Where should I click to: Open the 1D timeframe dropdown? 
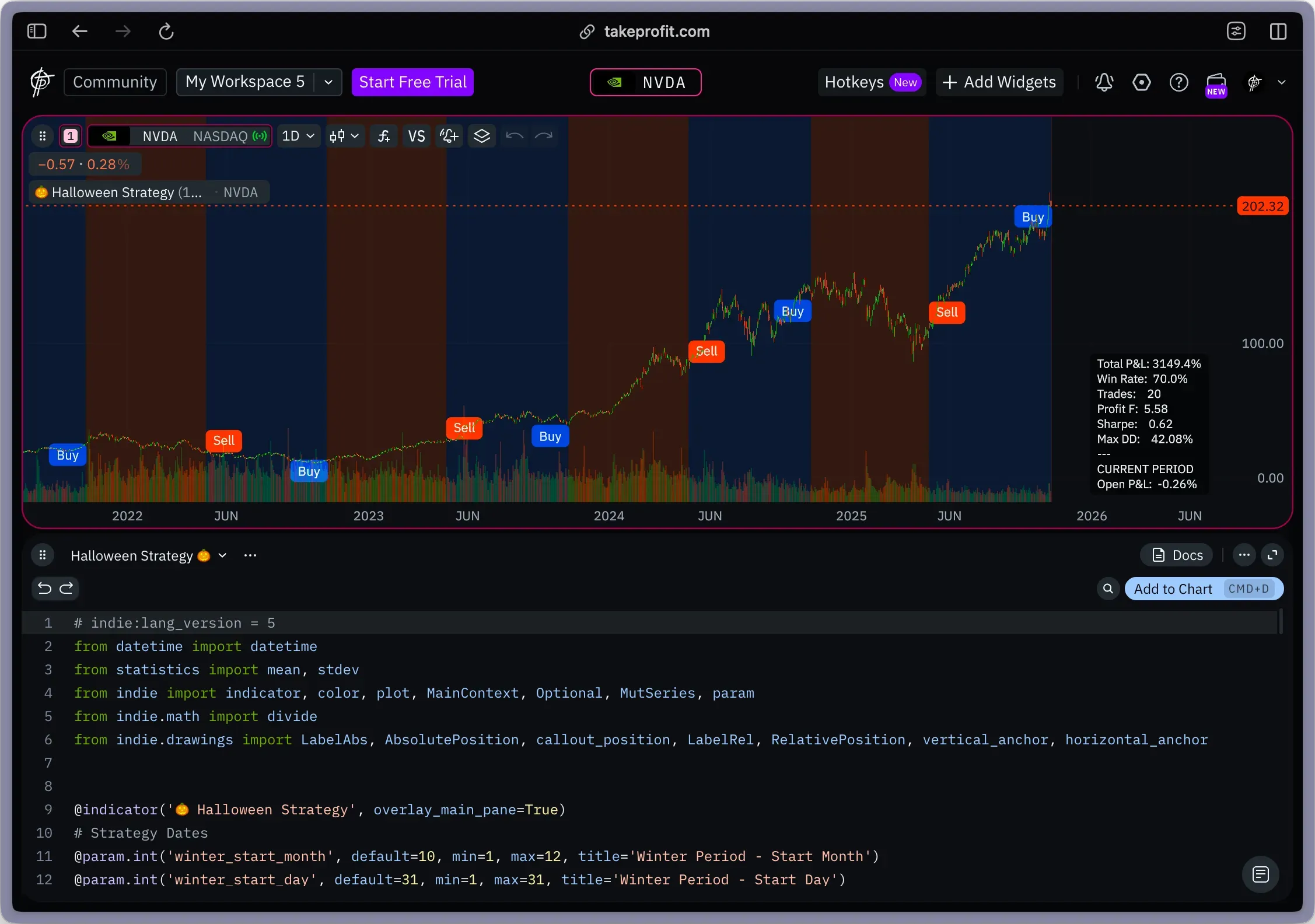point(298,136)
